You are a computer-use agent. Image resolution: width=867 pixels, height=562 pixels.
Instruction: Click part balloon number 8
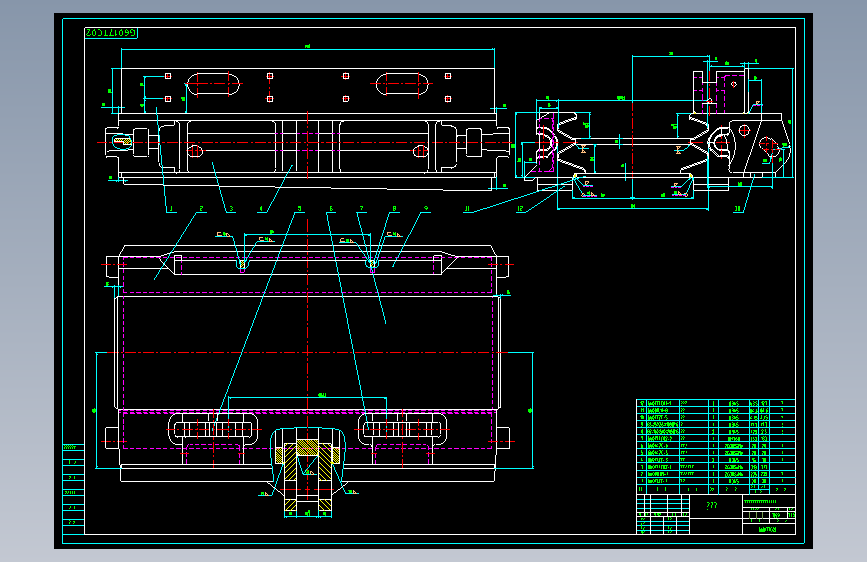pyautogui.click(x=394, y=209)
